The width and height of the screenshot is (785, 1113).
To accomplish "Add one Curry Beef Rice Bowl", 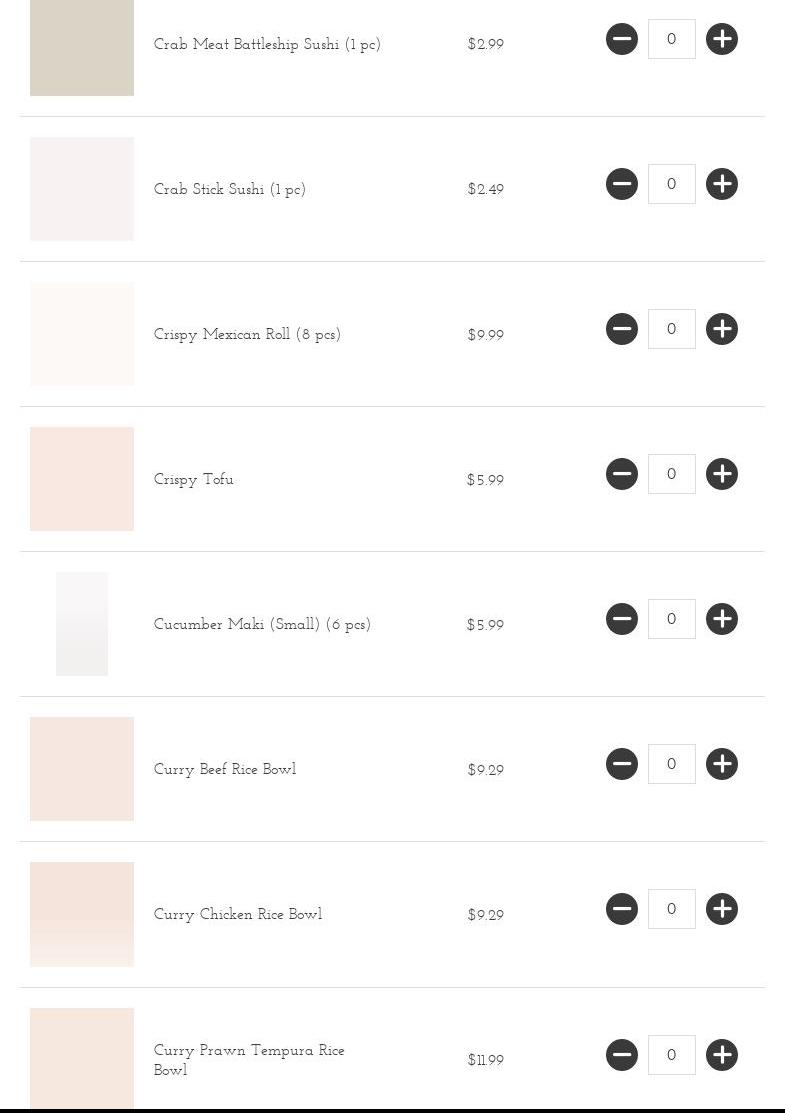I will 722,764.
